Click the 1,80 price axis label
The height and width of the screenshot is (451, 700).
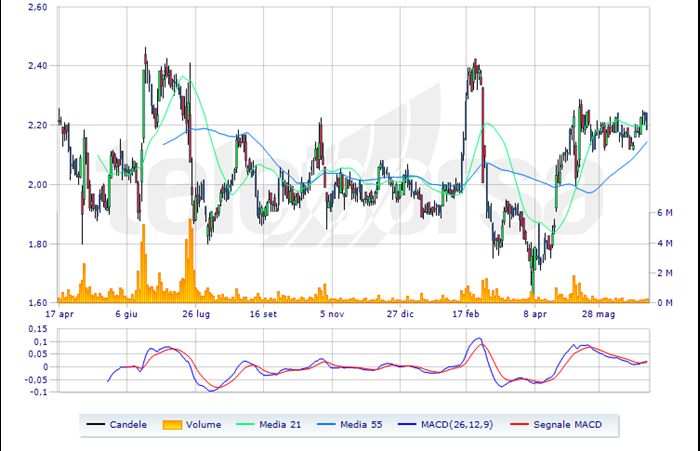click(38, 244)
